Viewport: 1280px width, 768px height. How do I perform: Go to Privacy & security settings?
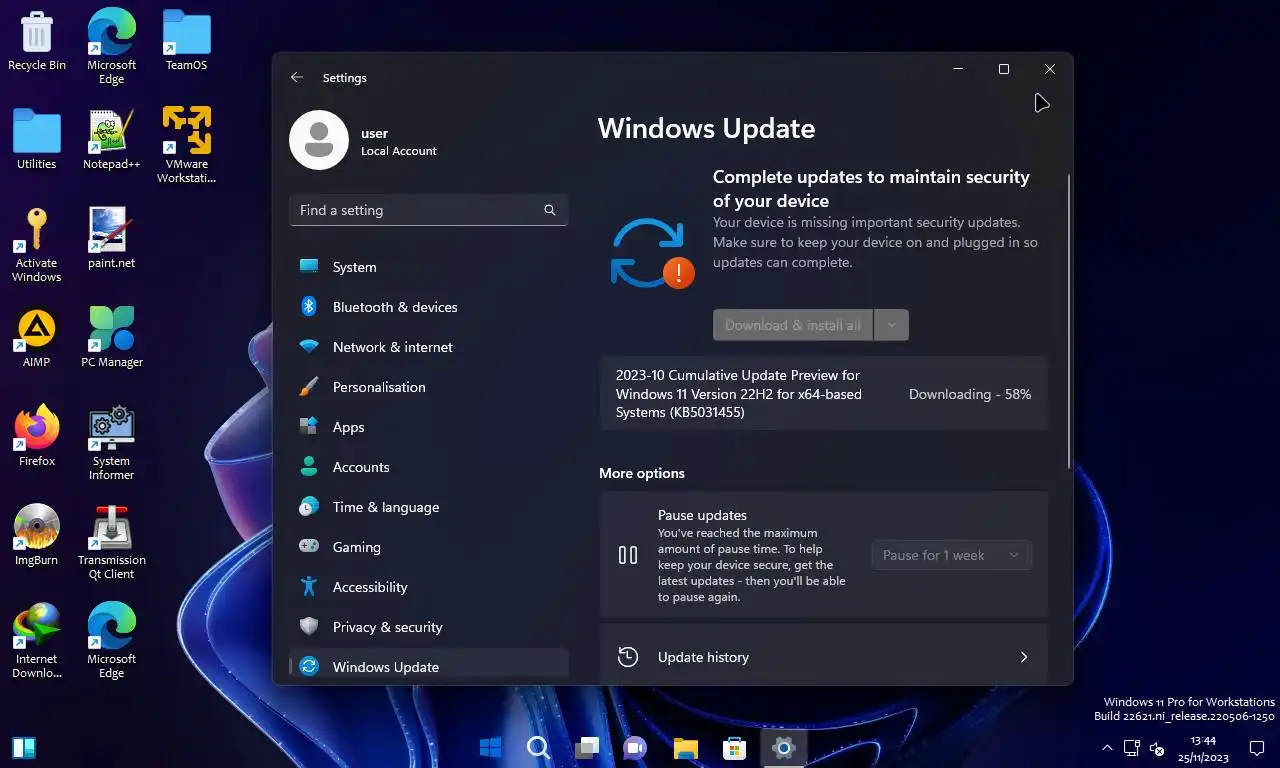[x=429, y=627]
